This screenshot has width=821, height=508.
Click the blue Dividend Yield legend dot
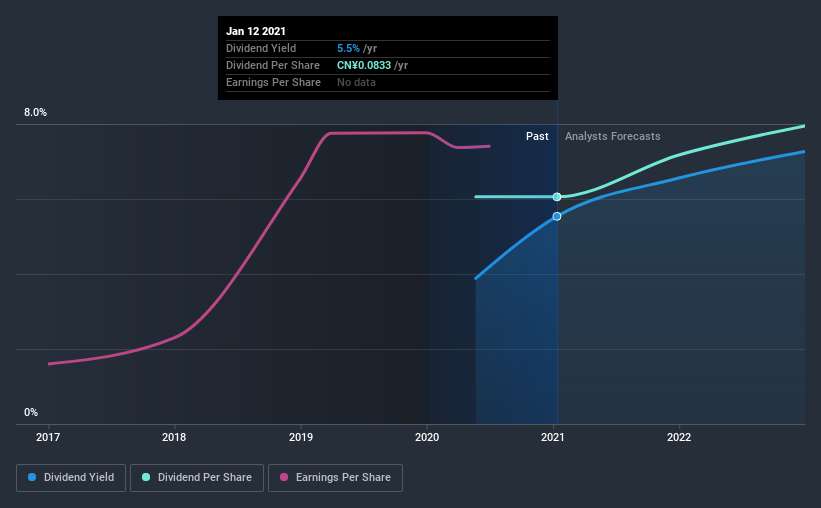pyautogui.click(x=32, y=477)
